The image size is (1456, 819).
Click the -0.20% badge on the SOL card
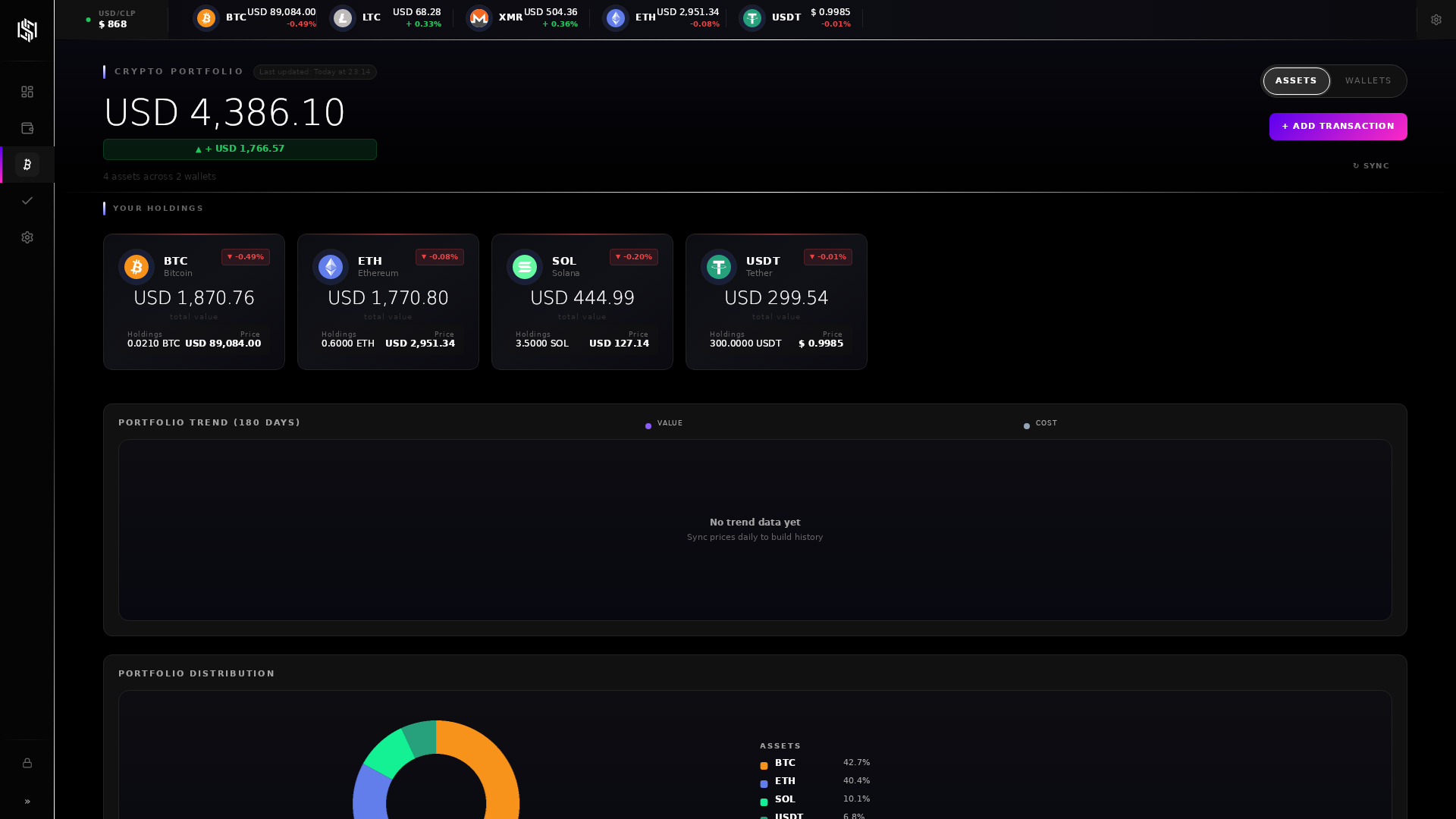click(634, 257)
